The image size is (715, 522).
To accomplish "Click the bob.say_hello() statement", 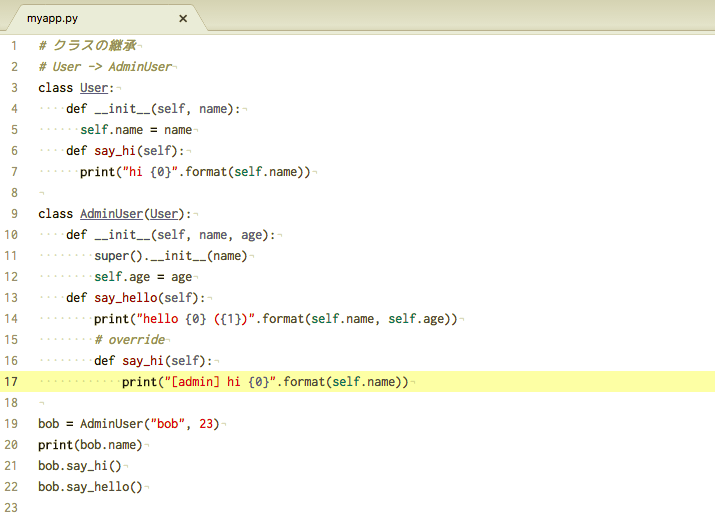I will (90, 487).
